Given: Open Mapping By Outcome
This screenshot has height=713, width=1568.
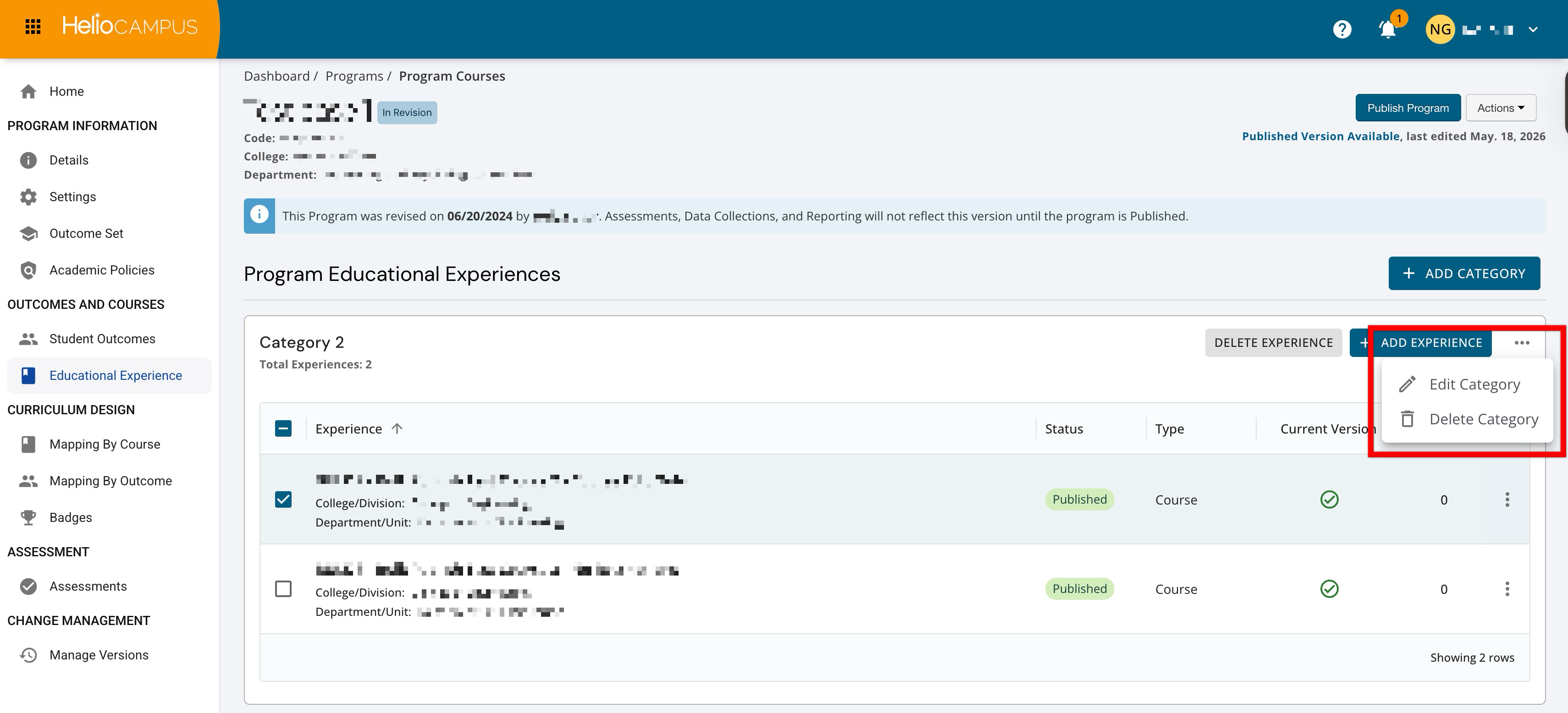Looking at the screenshot, I should click(110, 481).
